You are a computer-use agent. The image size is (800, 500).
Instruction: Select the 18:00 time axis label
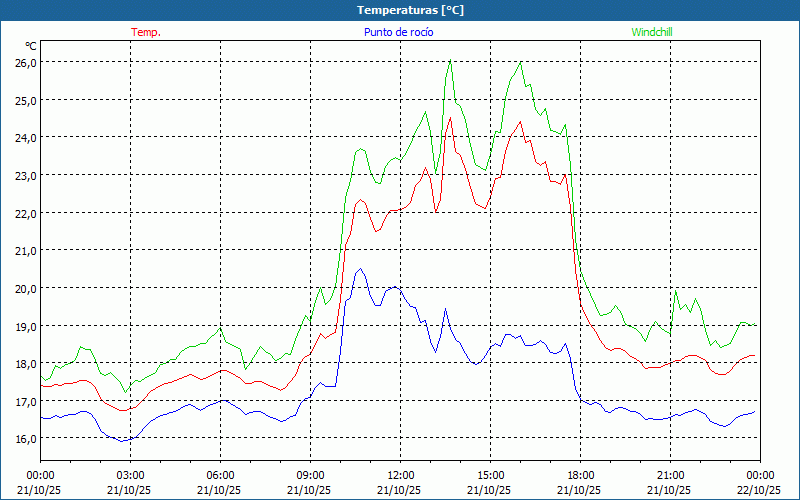click(580, 475)
